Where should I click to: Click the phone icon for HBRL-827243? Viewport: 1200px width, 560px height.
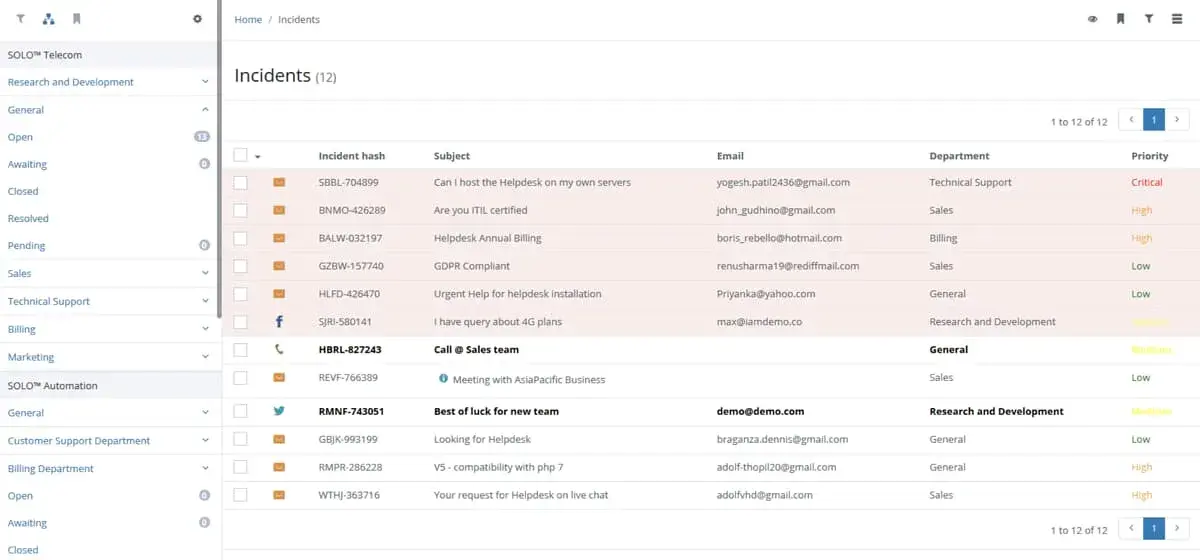(x=279, y=350)
